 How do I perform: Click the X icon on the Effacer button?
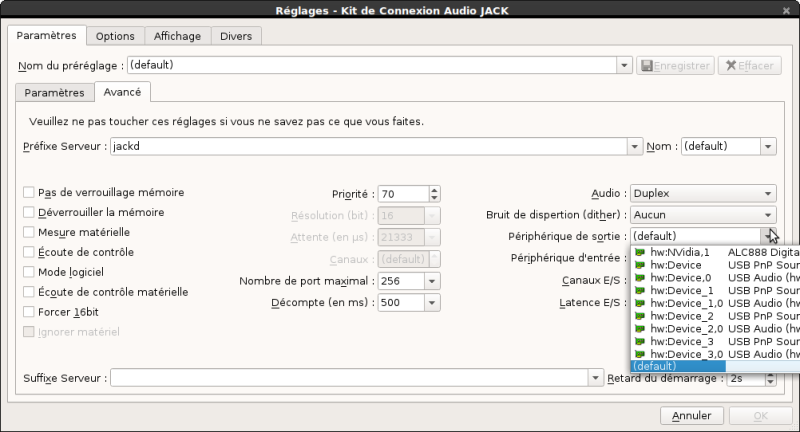(731, 65)
